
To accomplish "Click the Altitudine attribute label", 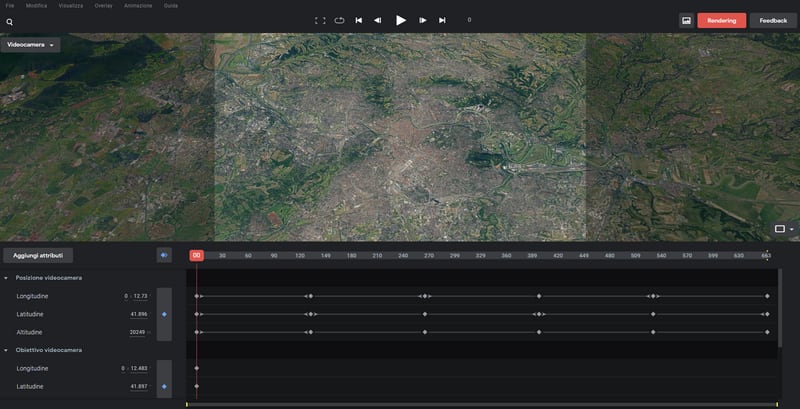I will 30,333.
